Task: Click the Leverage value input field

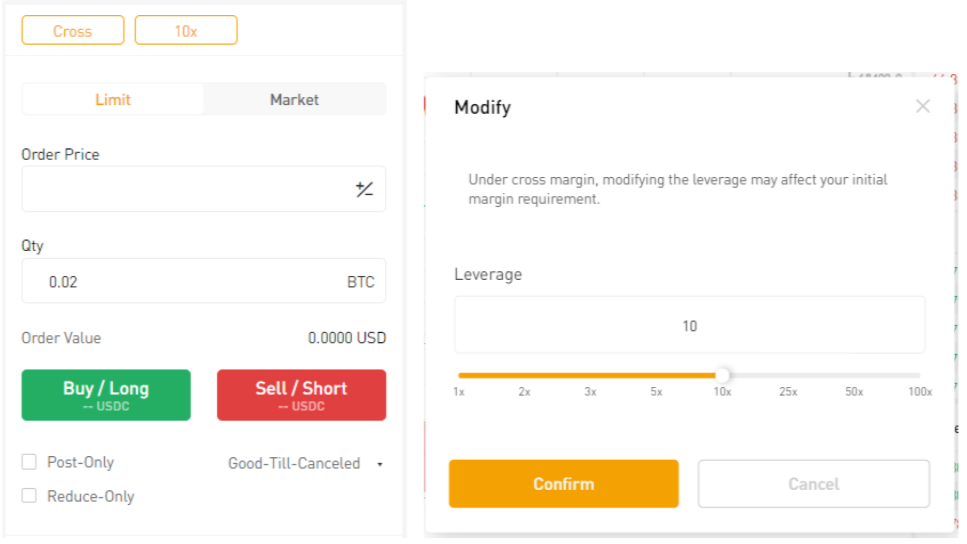Action: click(x=689, y=325)
